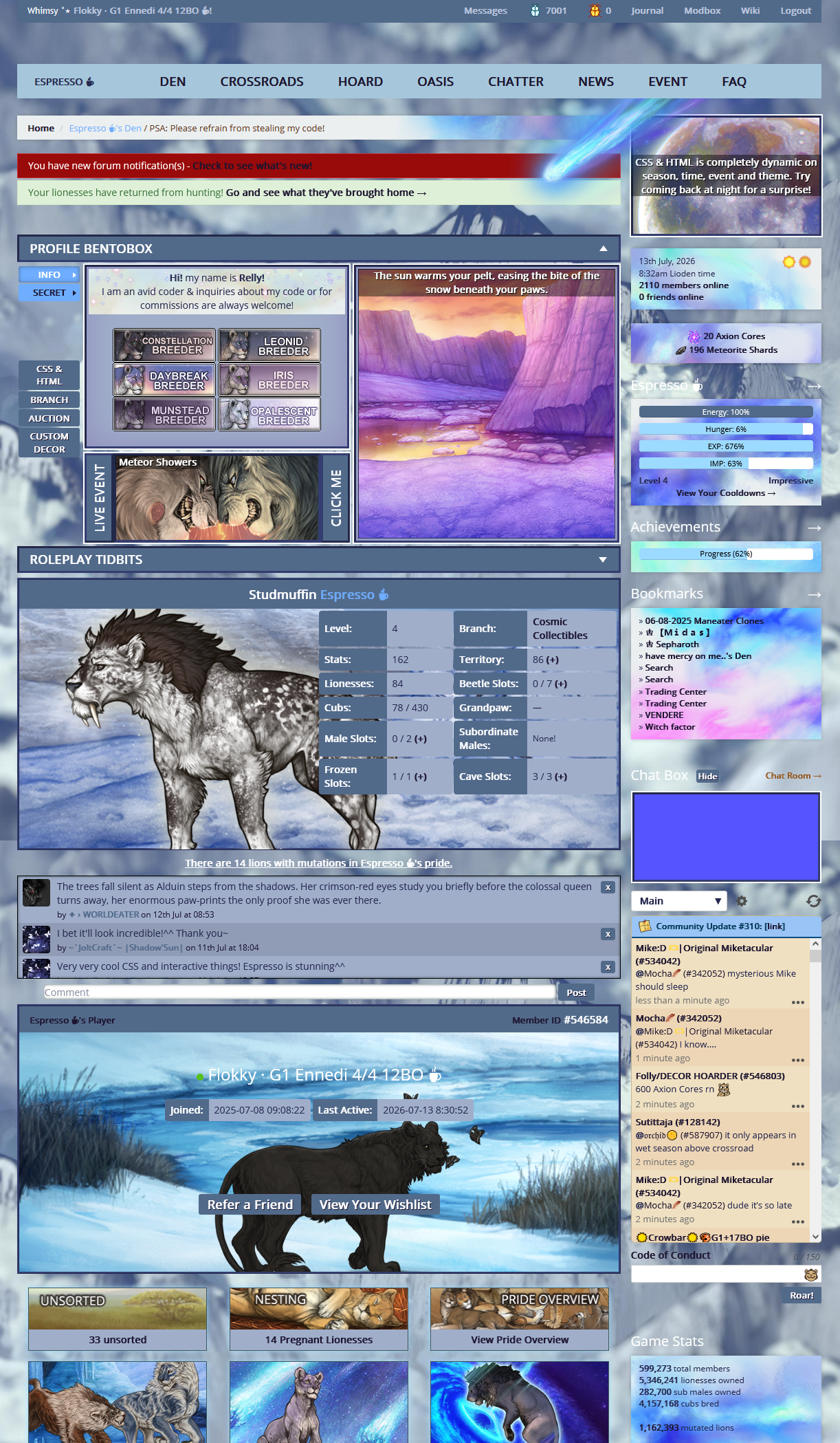This screenshot has width=840, height=1443.
Task: Click the beetle currency icon in top bar
Action: [x=535, y=10]
